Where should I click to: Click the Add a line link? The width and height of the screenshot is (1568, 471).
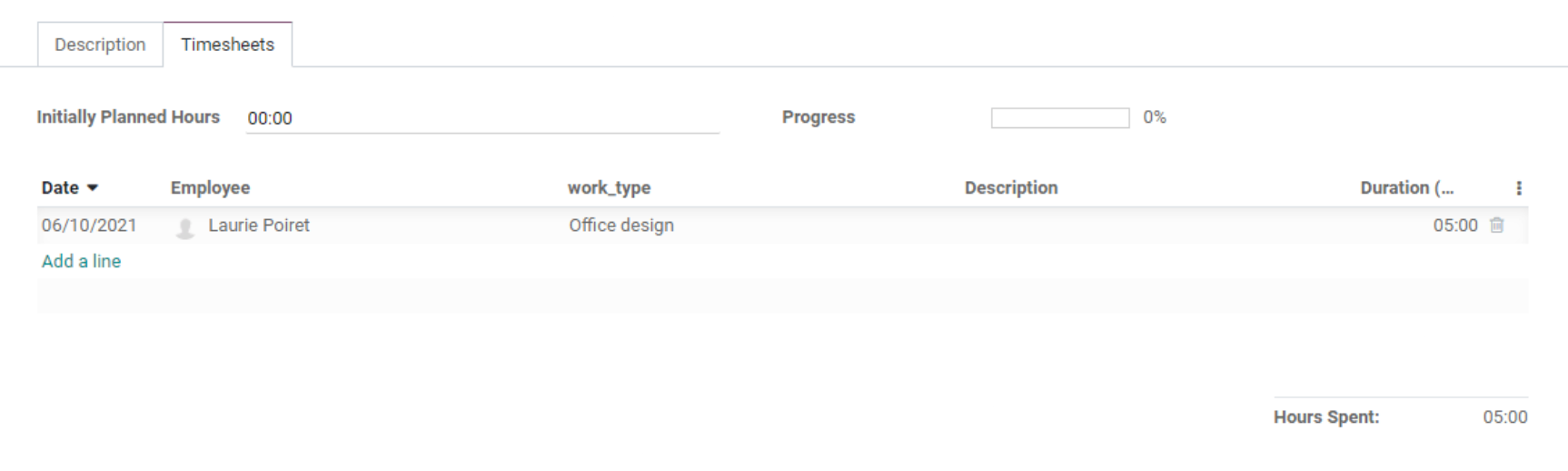(81, 261)
